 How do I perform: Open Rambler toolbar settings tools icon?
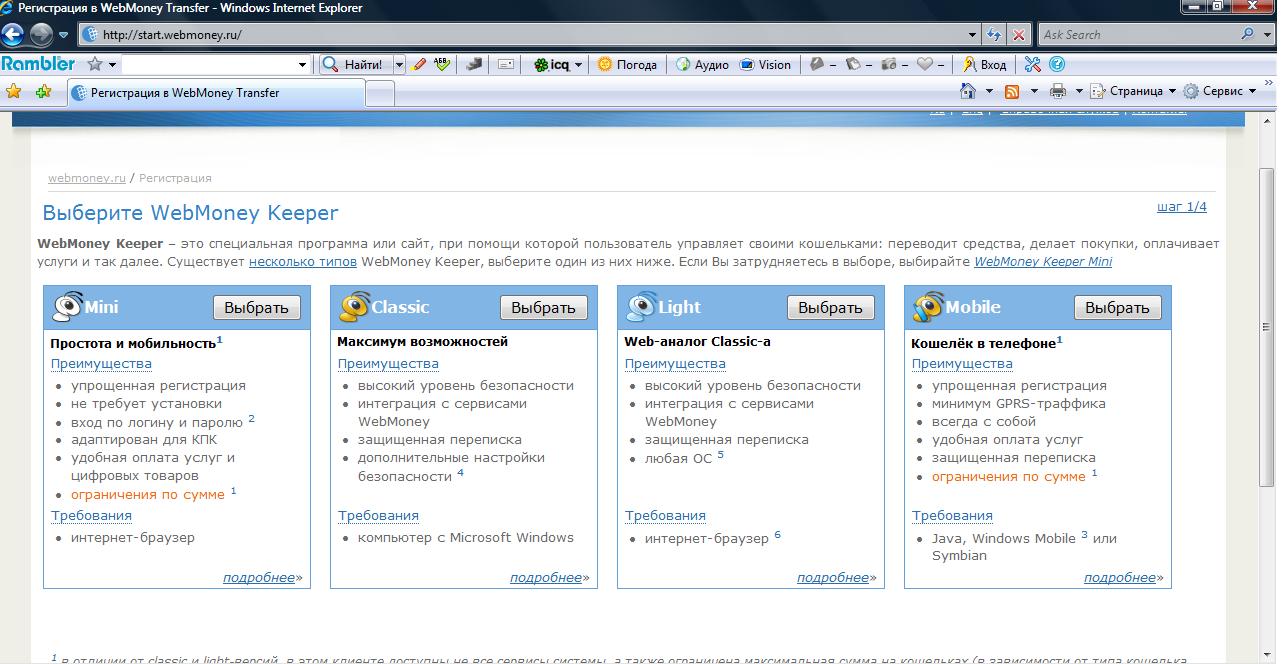[1032, 64]
